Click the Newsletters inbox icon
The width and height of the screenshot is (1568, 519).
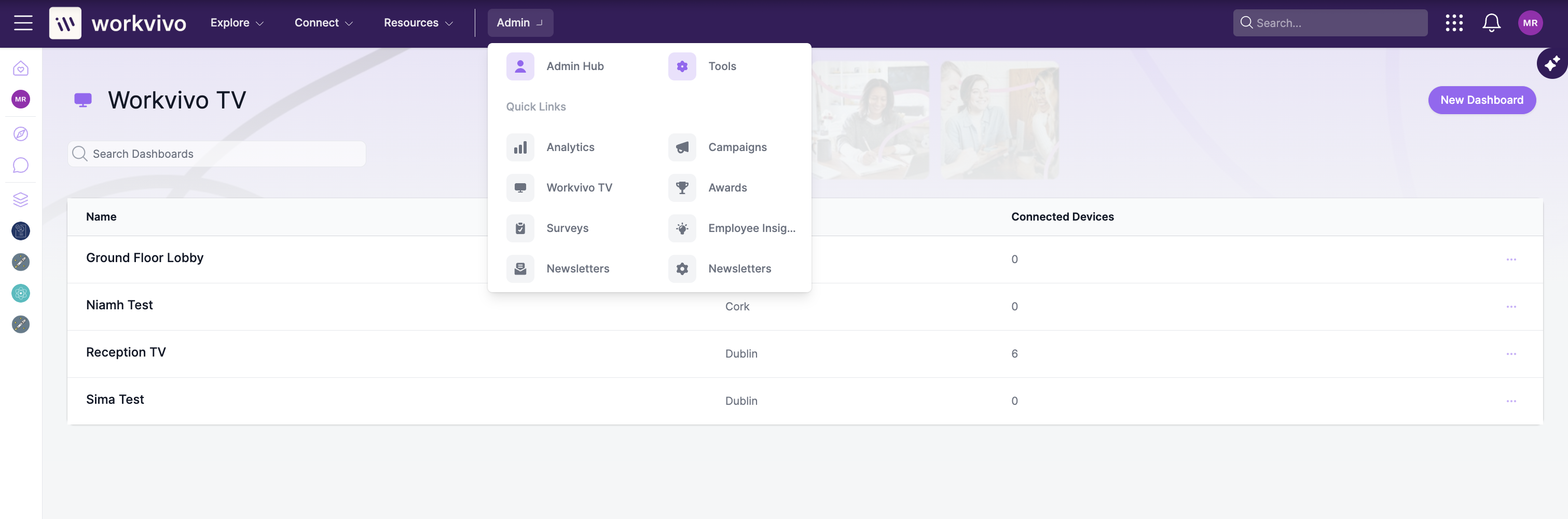tap(520, 269)
